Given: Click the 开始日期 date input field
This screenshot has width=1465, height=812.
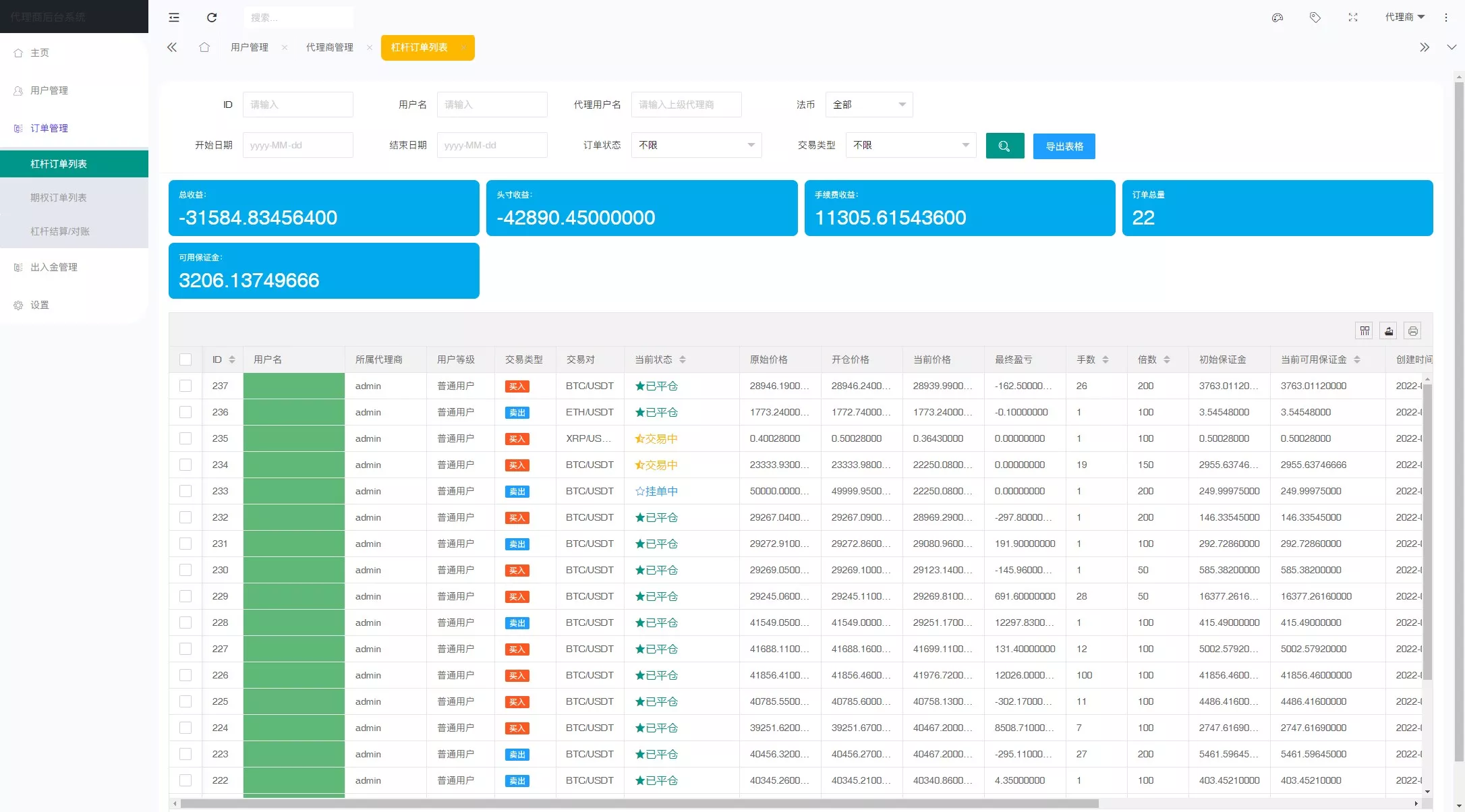Looking at the screenshot, I should click(297, 145).
